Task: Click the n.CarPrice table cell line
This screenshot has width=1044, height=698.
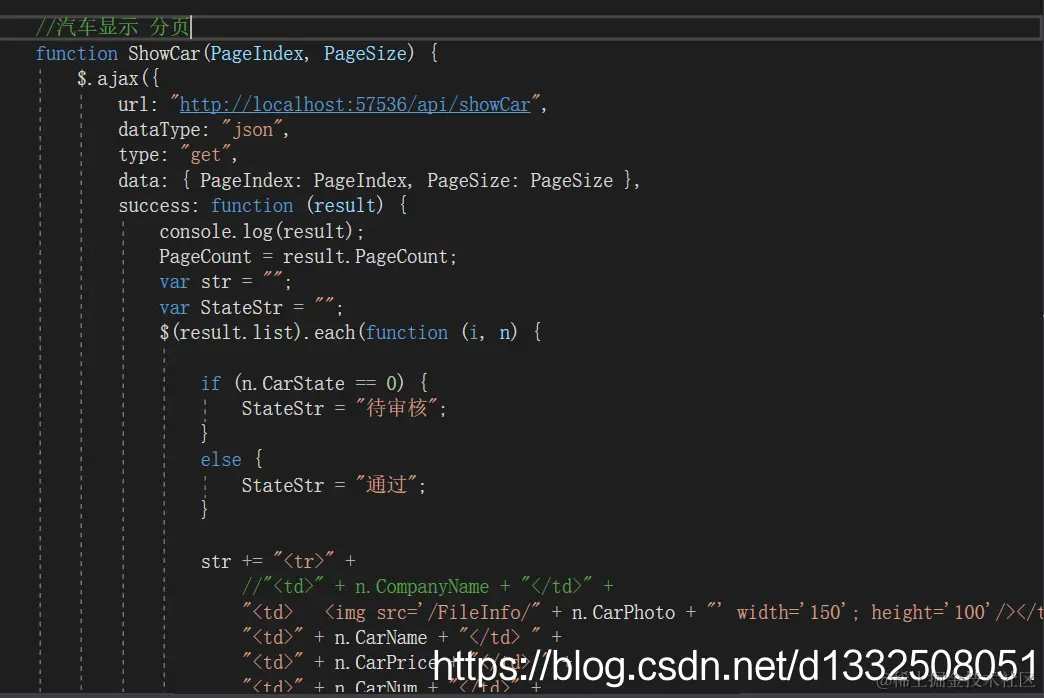Action: [406, 663]
